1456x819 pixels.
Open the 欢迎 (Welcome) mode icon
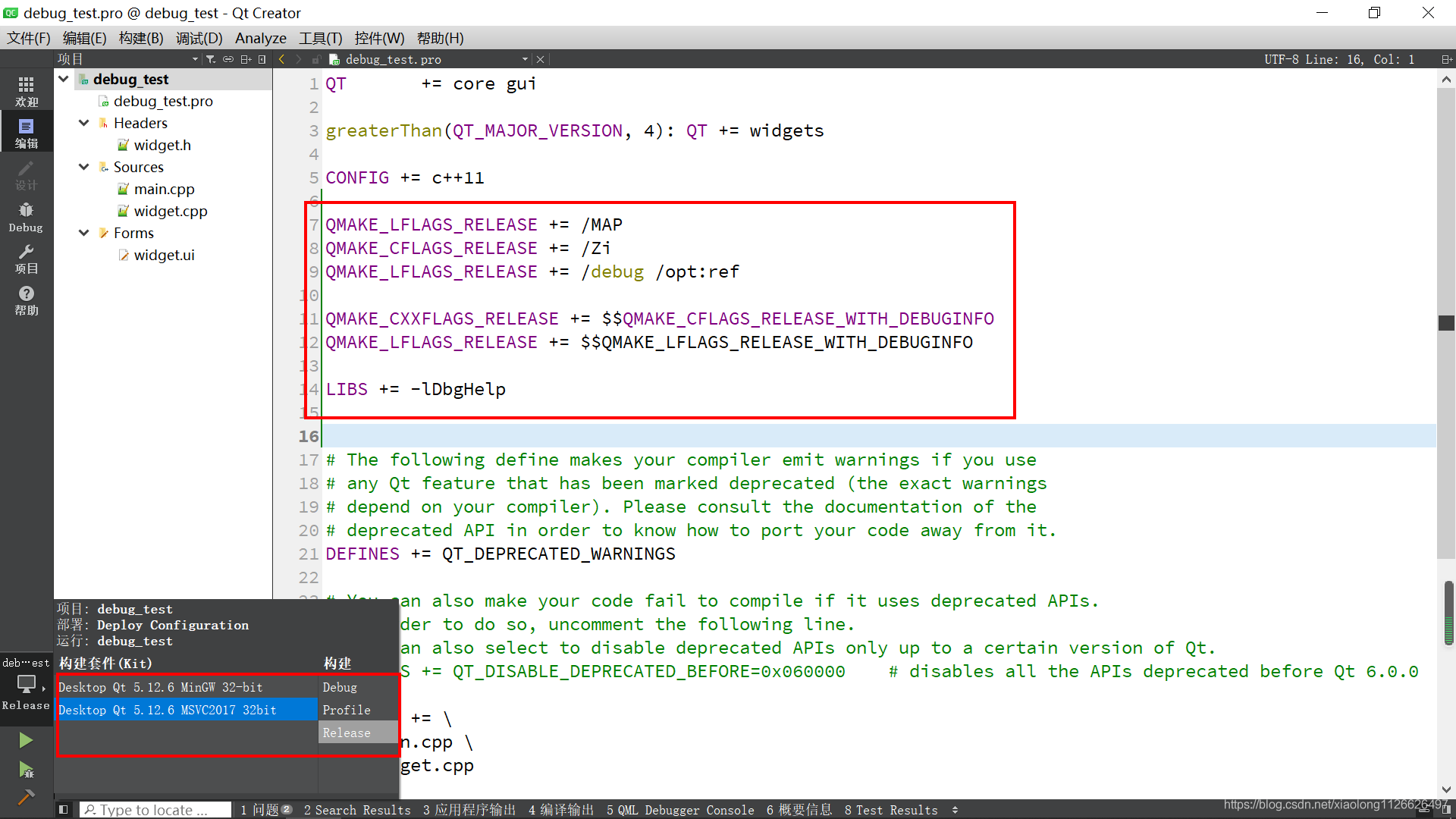click(26, 91)
